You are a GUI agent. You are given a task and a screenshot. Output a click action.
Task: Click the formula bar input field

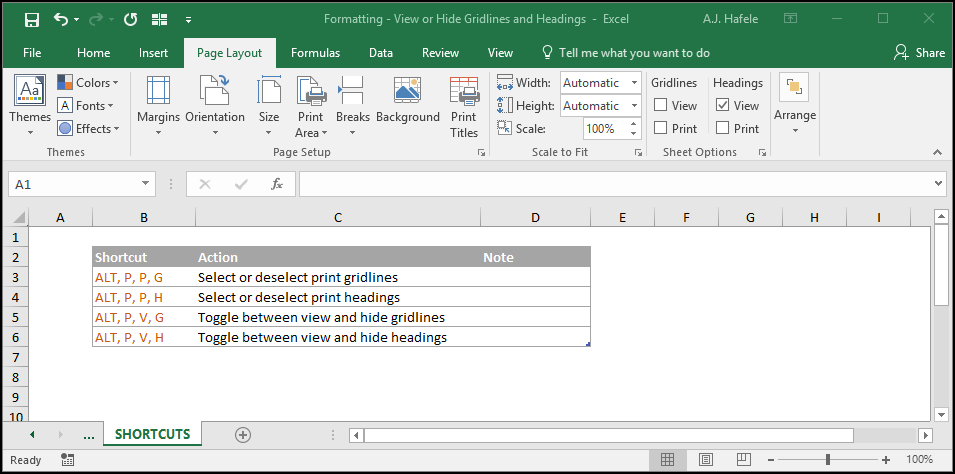coord(615,184)
